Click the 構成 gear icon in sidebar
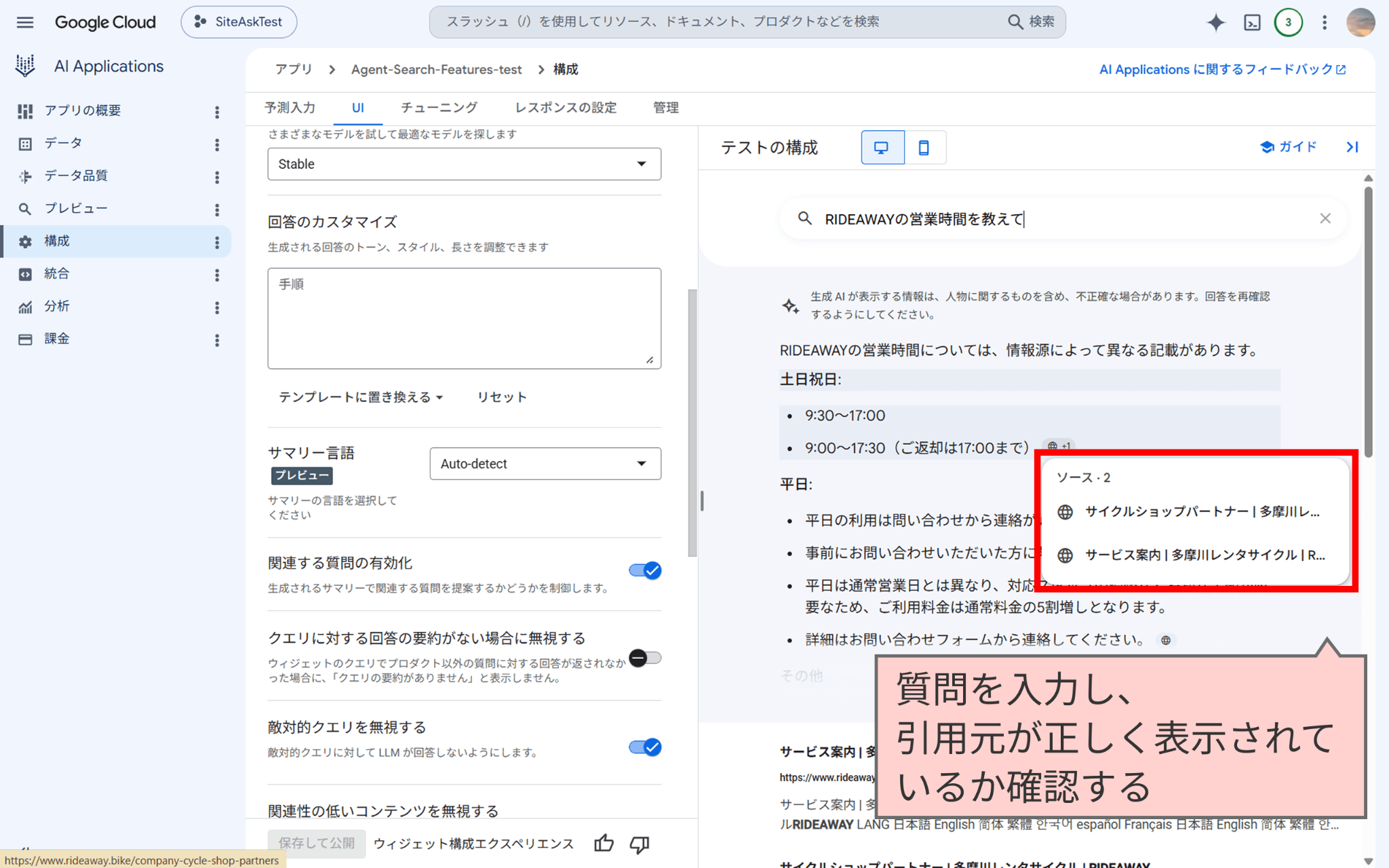This screenshot has width=1389, height=868. coord(25,241)
